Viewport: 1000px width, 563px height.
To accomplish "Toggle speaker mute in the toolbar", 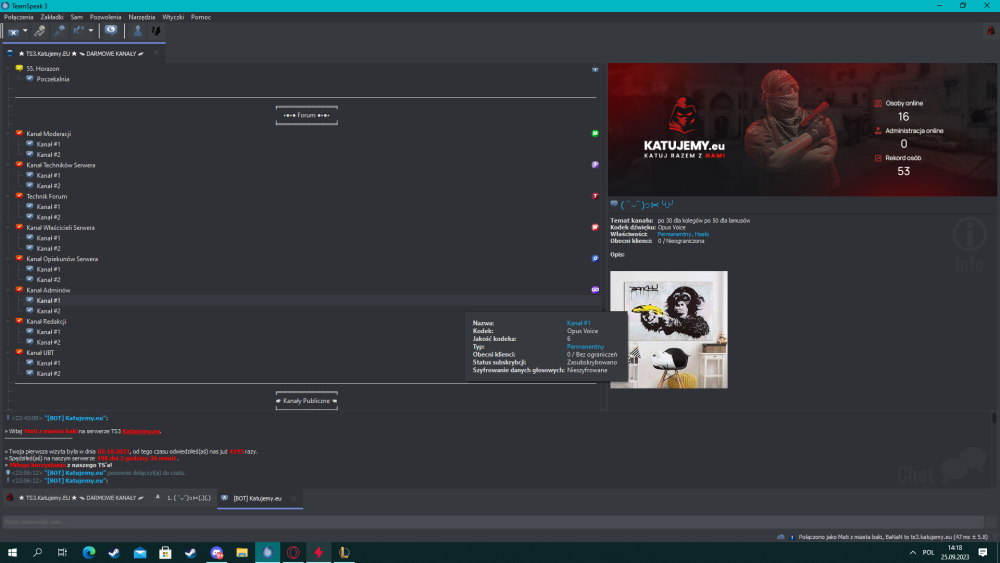I will tap(59, 31).
